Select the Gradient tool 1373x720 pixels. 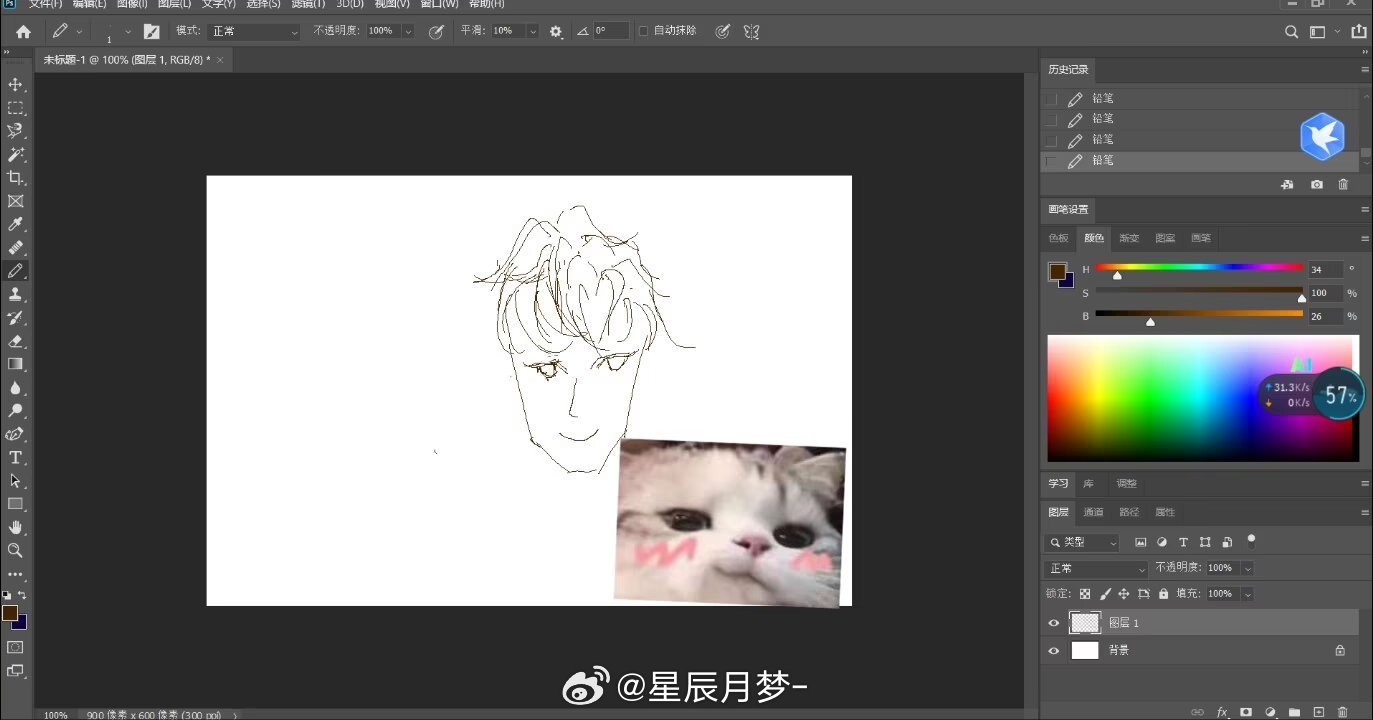(15, 364)
